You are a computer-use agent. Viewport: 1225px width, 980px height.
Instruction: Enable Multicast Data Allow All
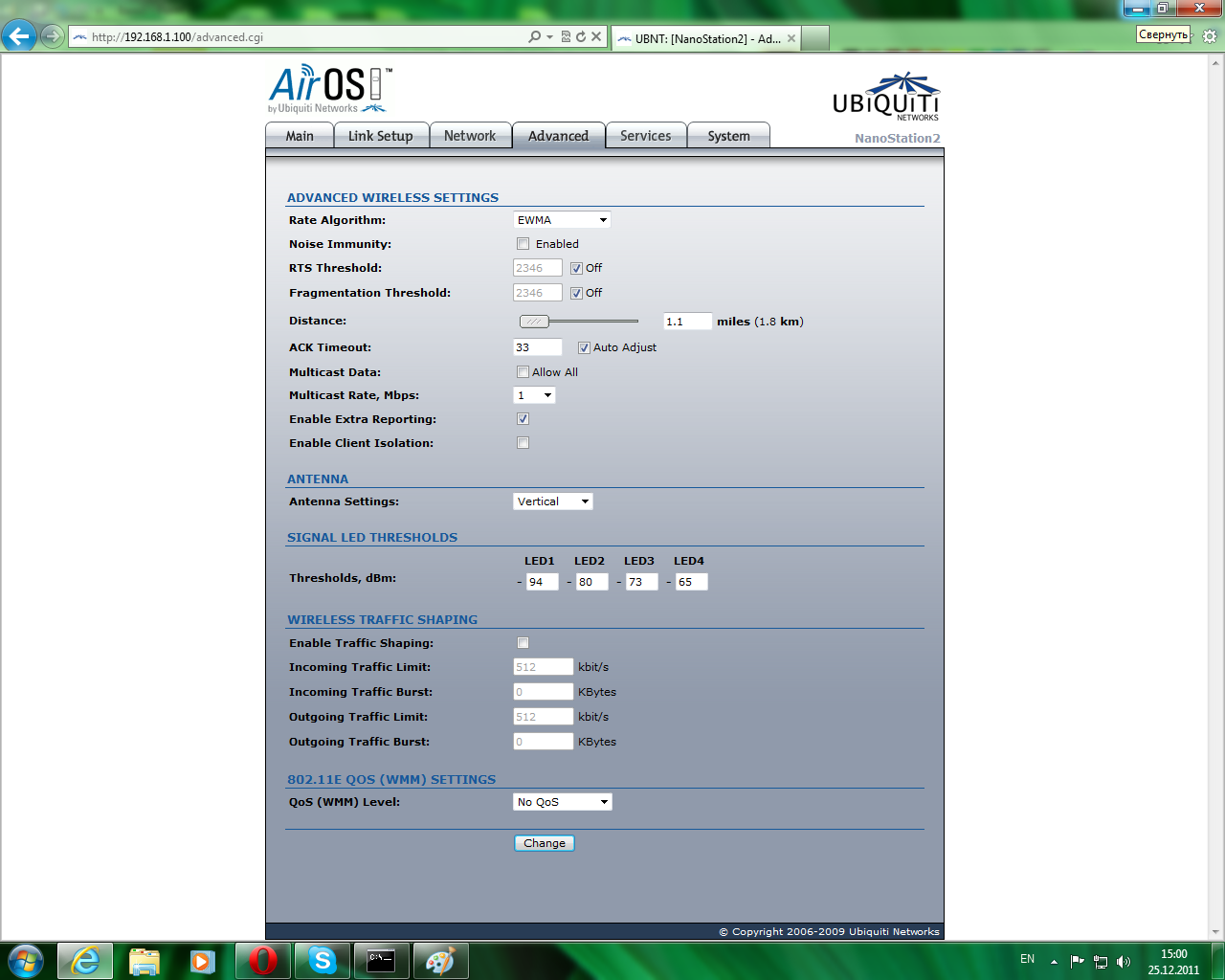pos(523,372)
